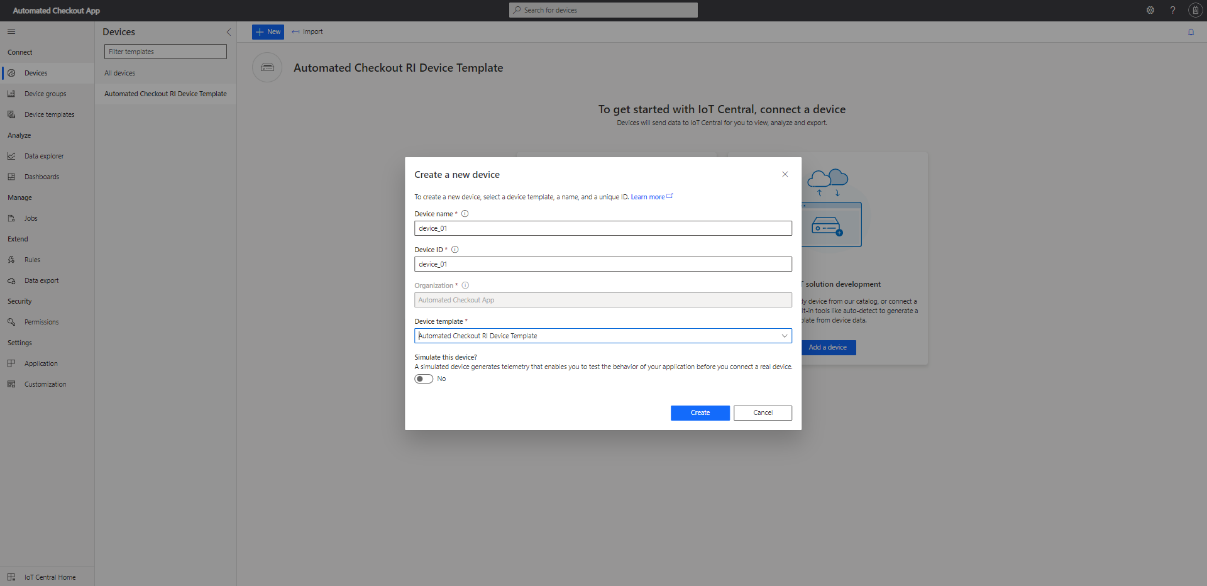Open the hamburger navigation menu

(11, 32)
